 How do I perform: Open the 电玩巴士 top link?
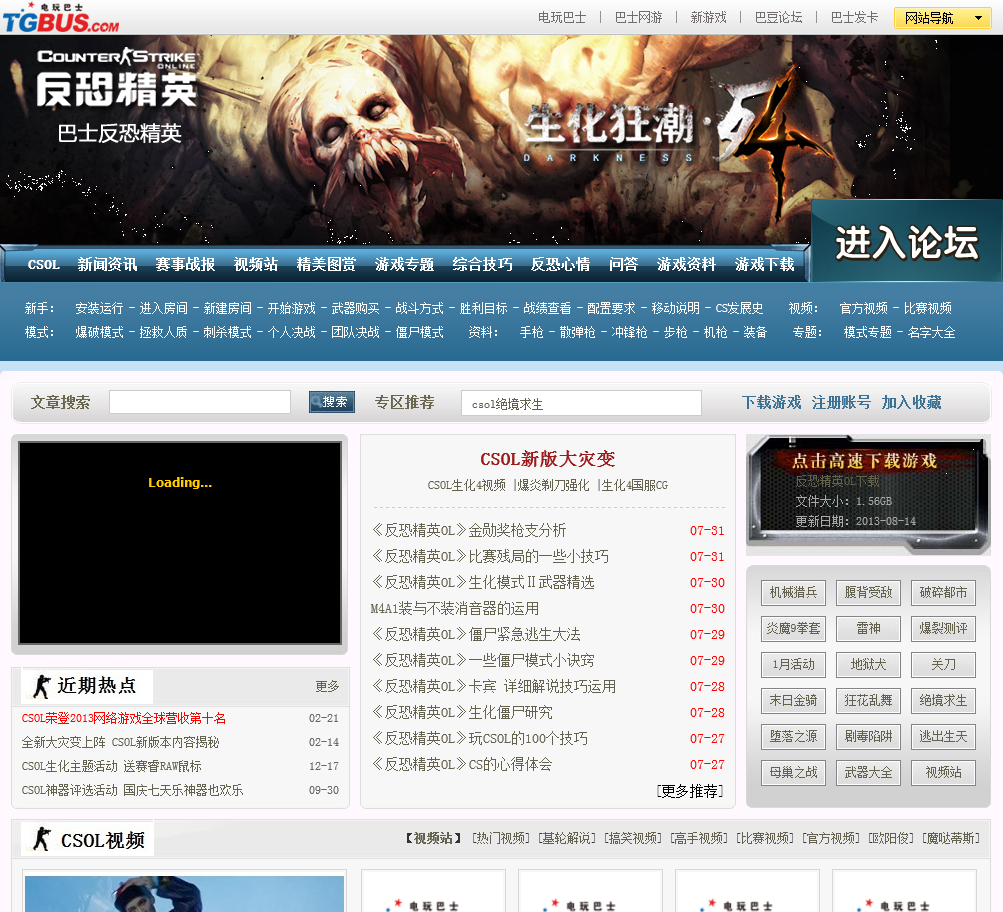coord(562,18)
